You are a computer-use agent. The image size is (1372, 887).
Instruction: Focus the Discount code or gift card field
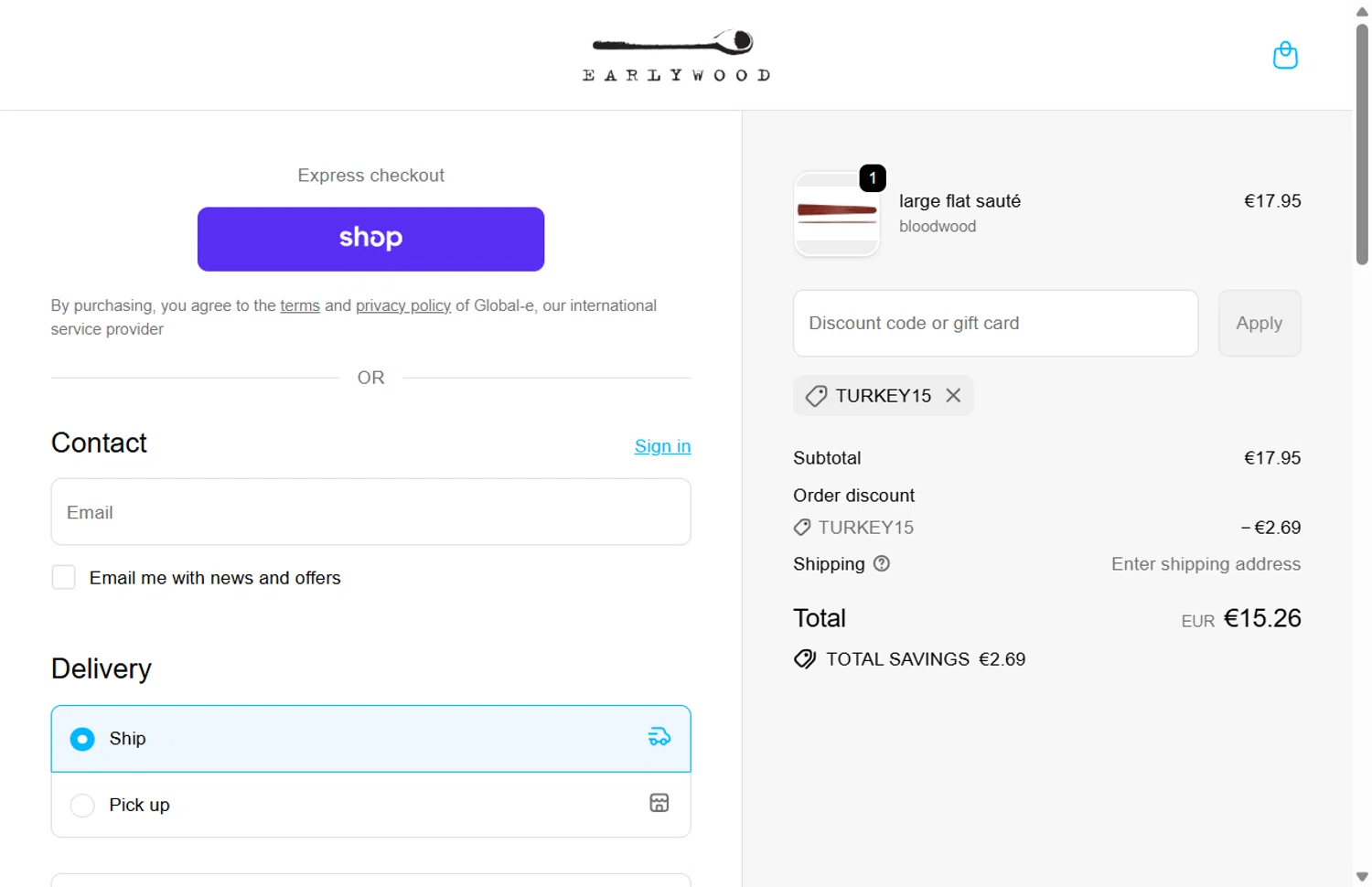click(x=995, y=323)
